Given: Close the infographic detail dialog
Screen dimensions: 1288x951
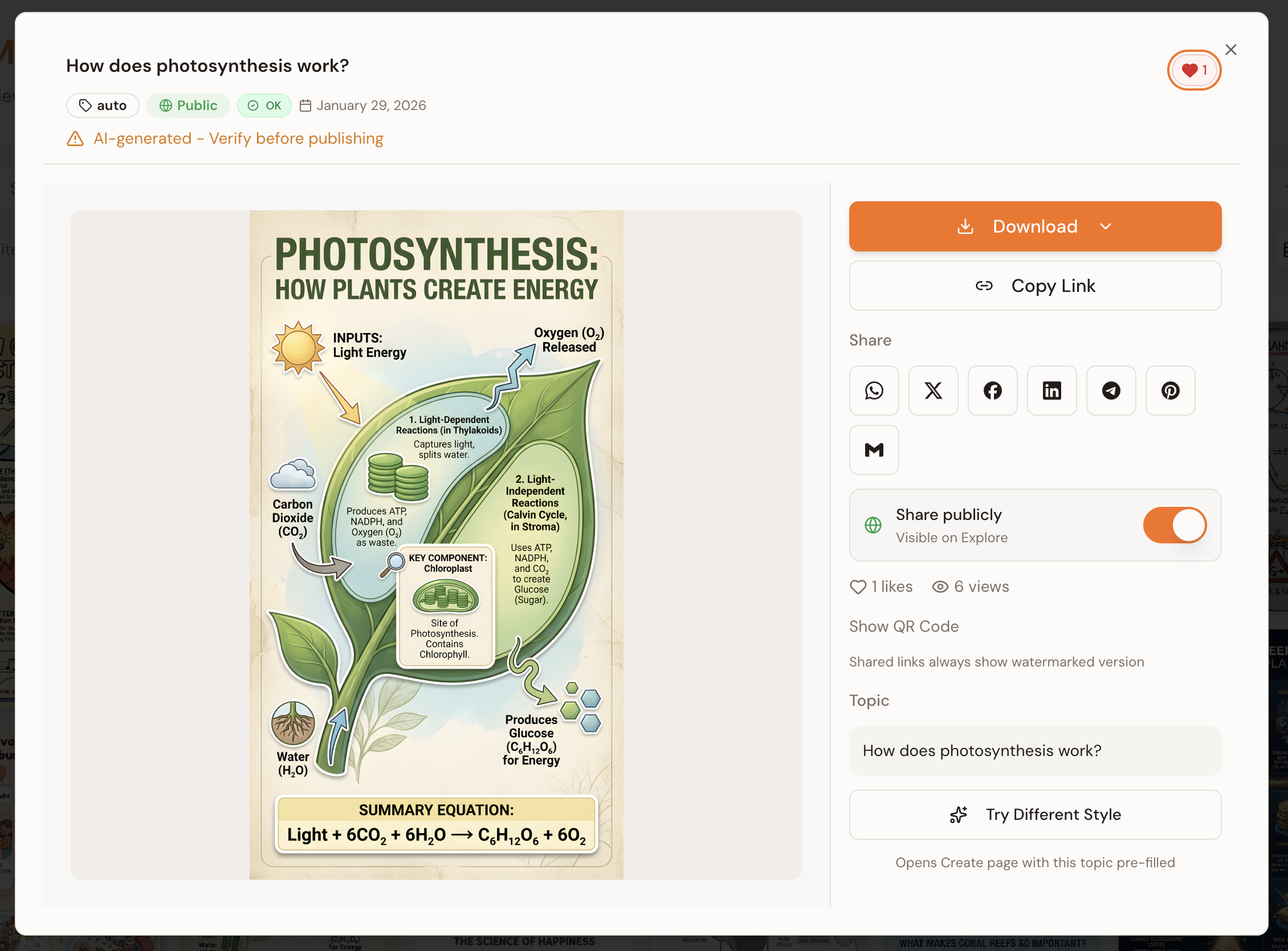Looking at the screenshot, I should (1231, 50).
